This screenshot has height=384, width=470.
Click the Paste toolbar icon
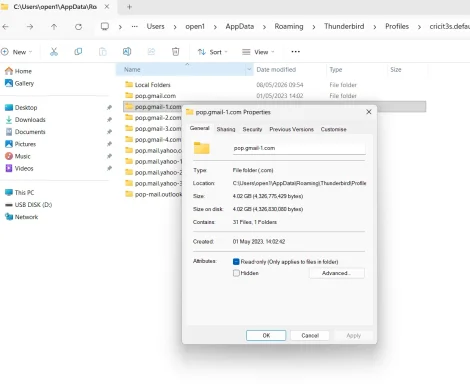(103, 52)
